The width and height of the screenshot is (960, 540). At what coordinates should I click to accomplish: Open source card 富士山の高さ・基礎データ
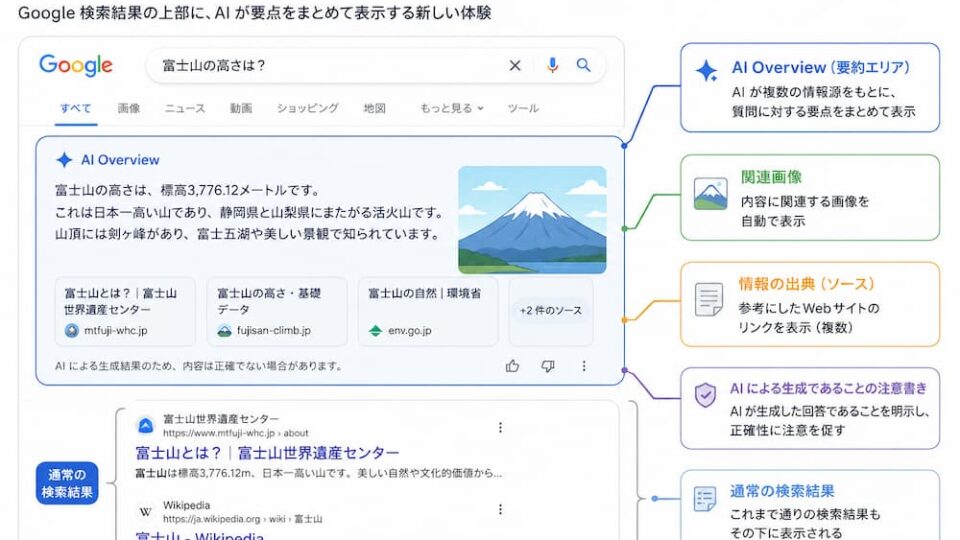pyautogui.click(x=277, y=312)
